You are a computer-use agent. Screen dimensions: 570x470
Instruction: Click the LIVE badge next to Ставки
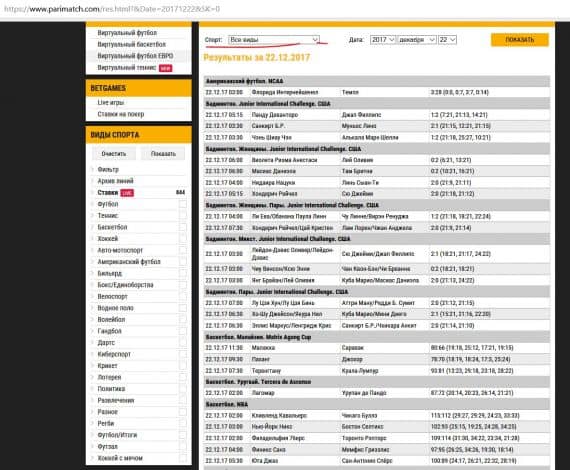click(x=127, y=193)
